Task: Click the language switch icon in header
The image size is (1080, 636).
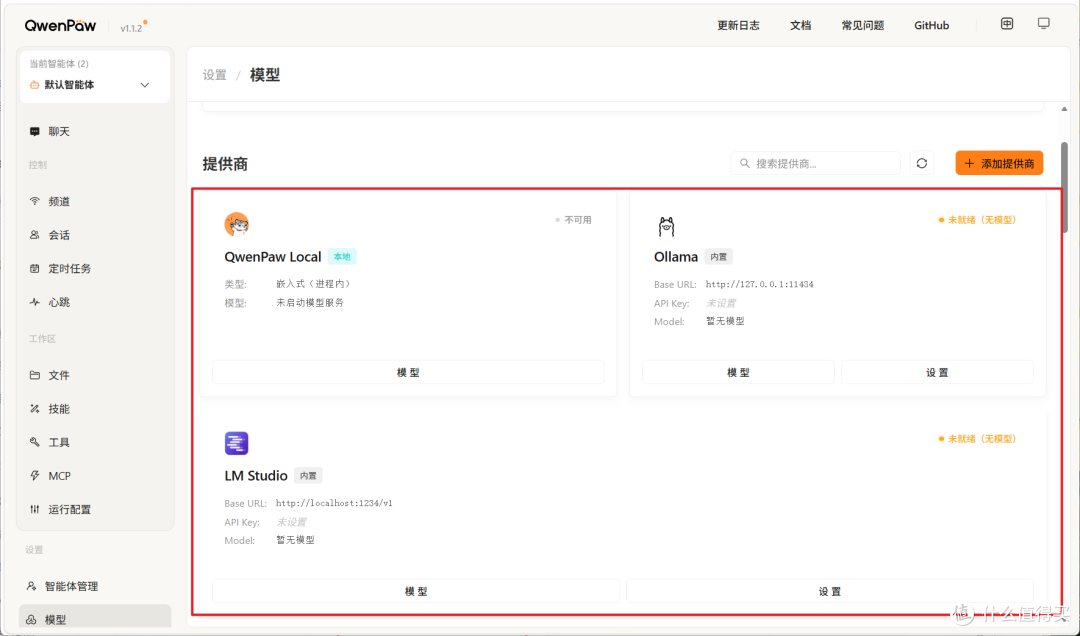Action: coord(1007,24)
